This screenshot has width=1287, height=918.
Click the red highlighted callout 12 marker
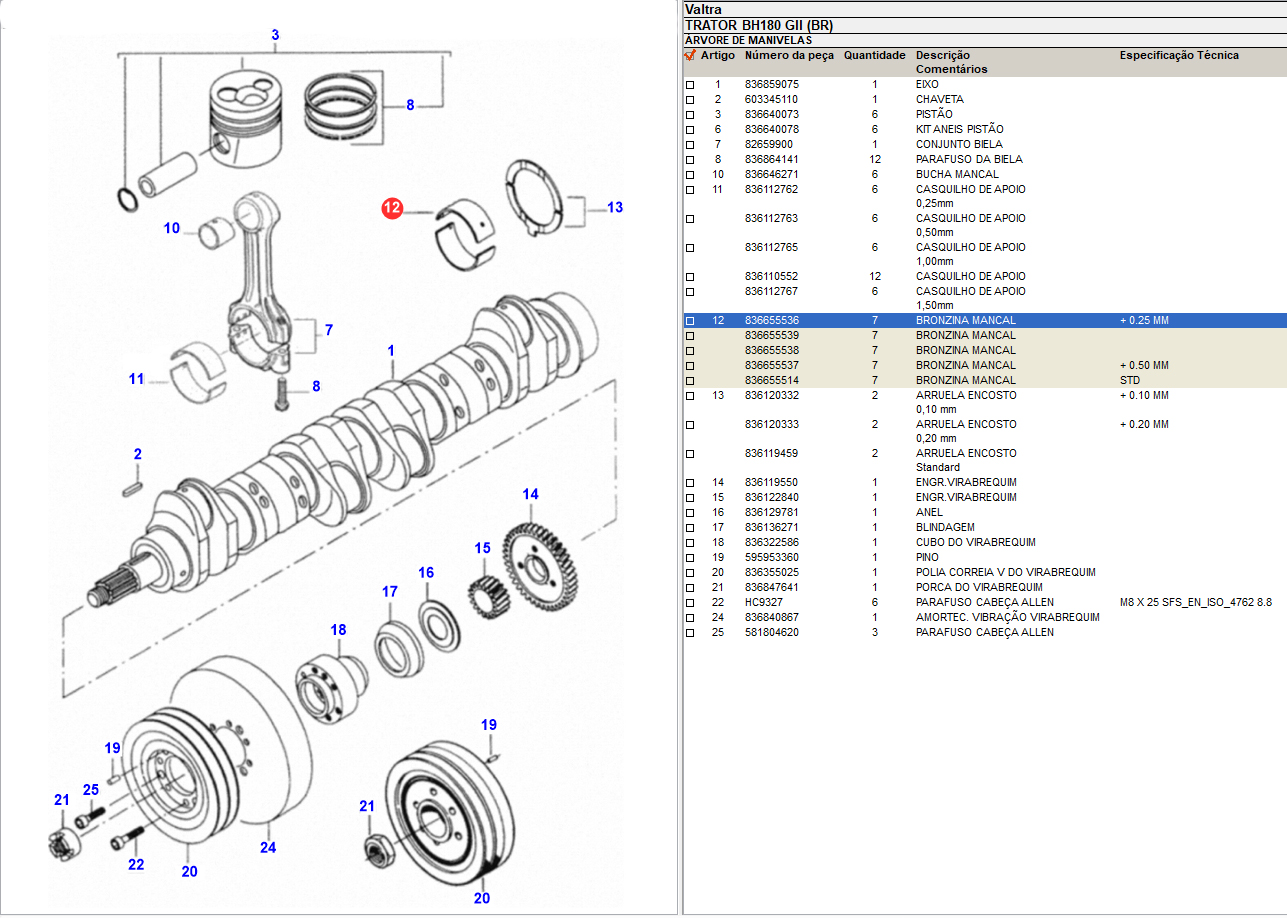point(392,208)
